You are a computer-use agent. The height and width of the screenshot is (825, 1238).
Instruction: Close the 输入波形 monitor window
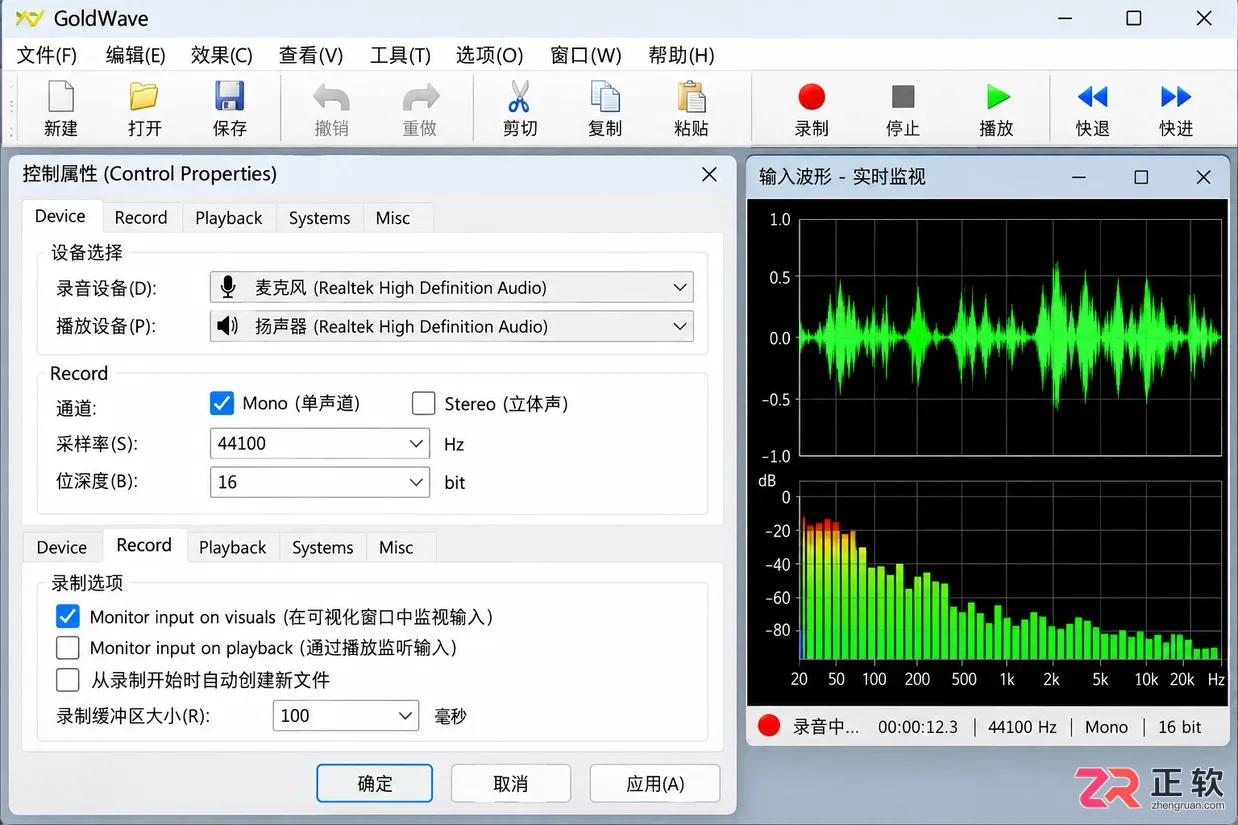click(x=1204, y=177)
